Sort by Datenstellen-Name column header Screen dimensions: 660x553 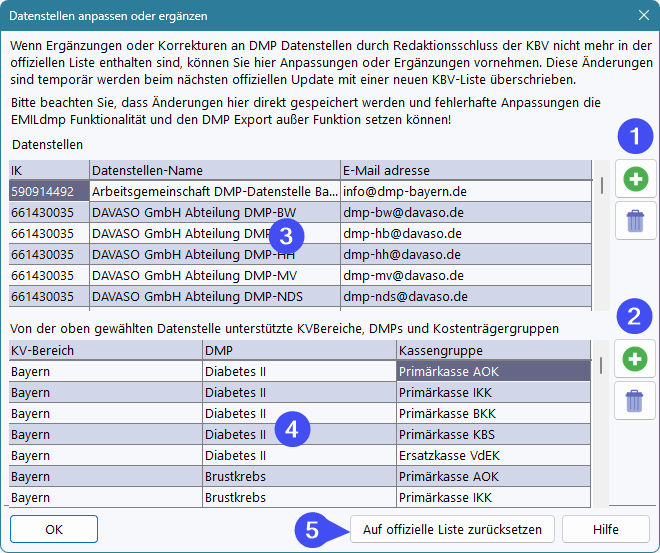coord(213,169)
